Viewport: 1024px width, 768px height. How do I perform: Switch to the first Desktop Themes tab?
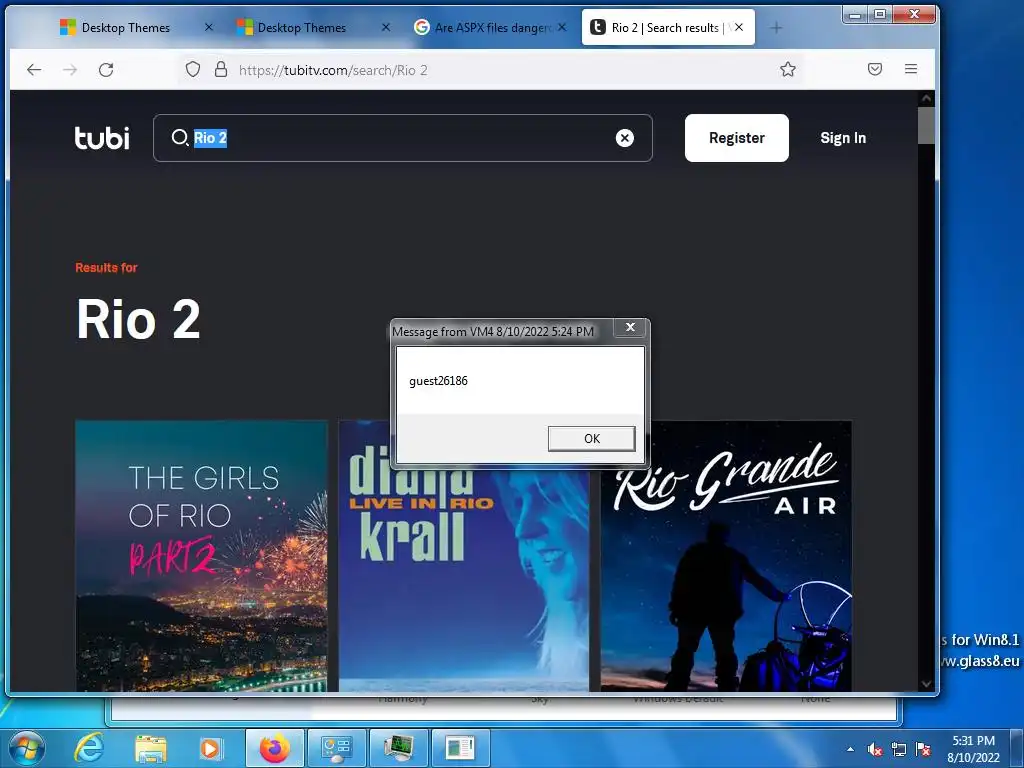pyautogui.click(x=124, y=27)
